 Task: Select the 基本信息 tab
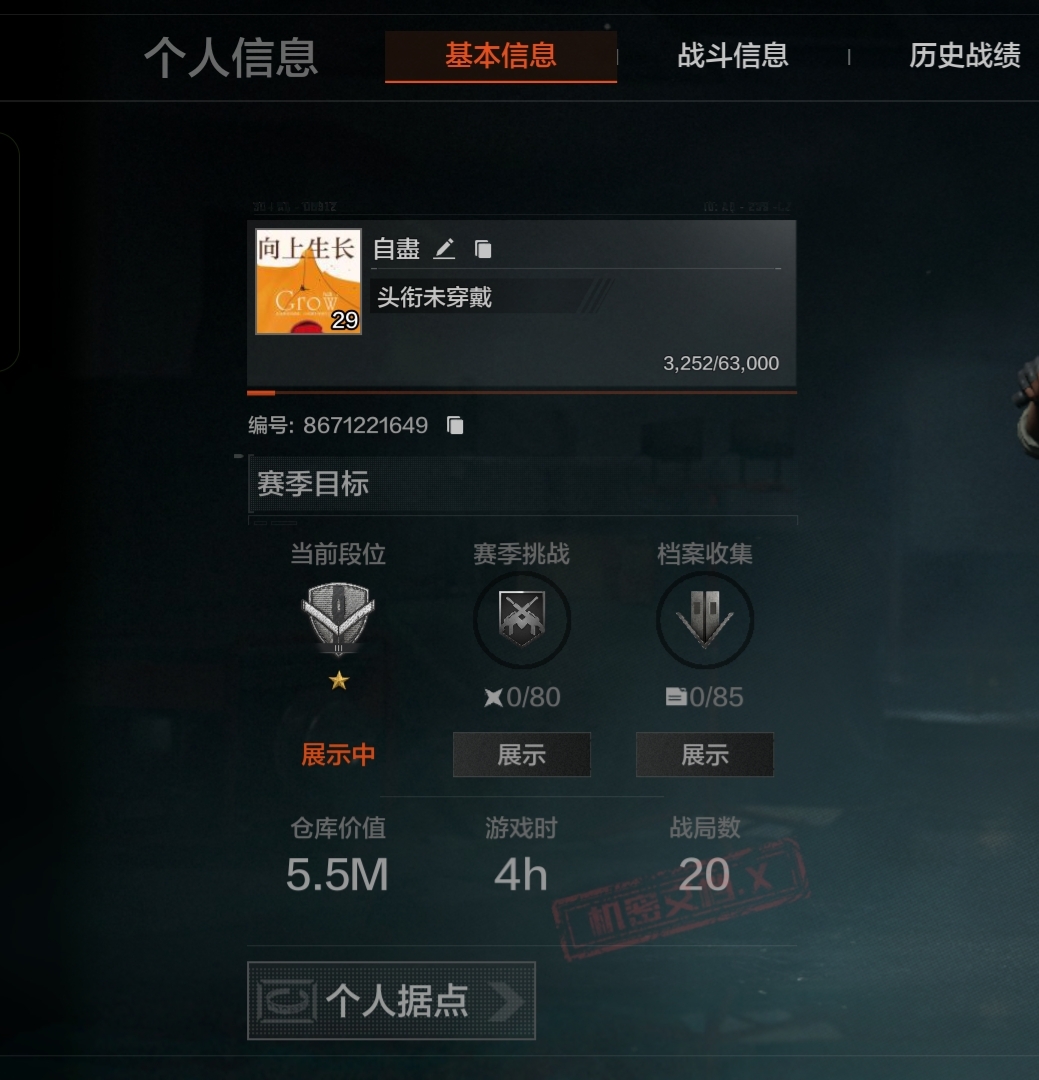tap(501, 56)
